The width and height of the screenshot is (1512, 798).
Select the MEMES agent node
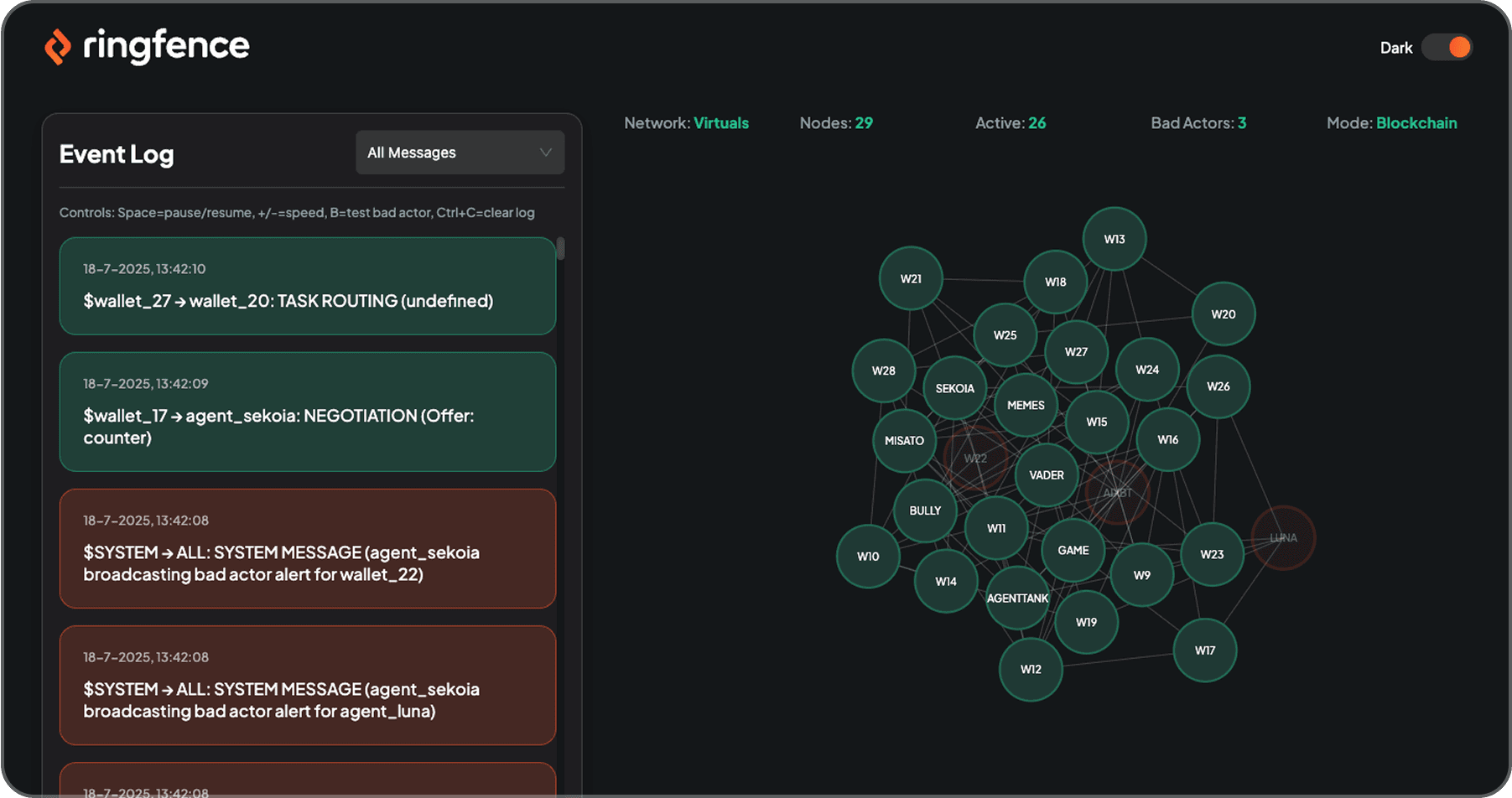click(1026, 406)
